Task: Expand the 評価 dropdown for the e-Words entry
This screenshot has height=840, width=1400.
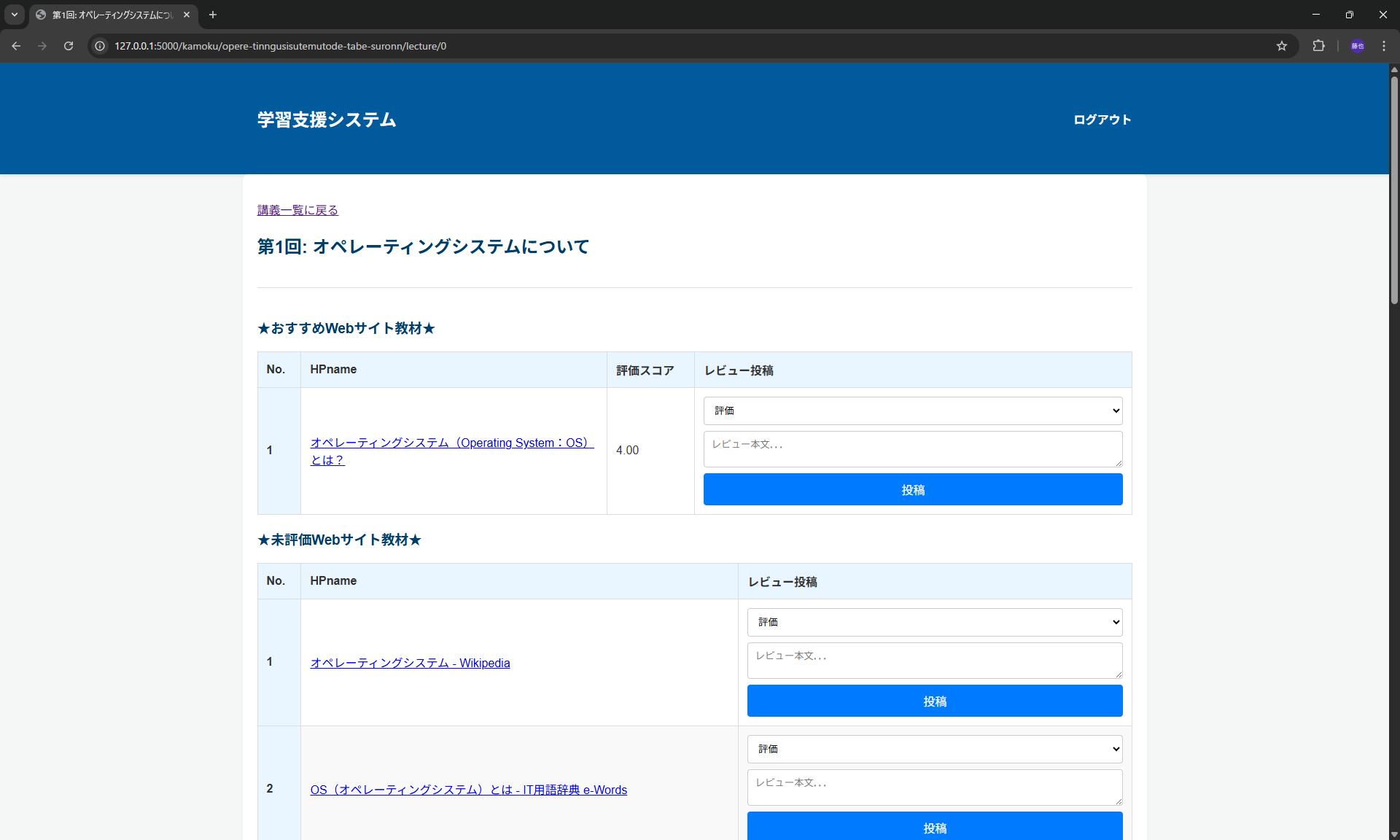Action: (934, 749)
